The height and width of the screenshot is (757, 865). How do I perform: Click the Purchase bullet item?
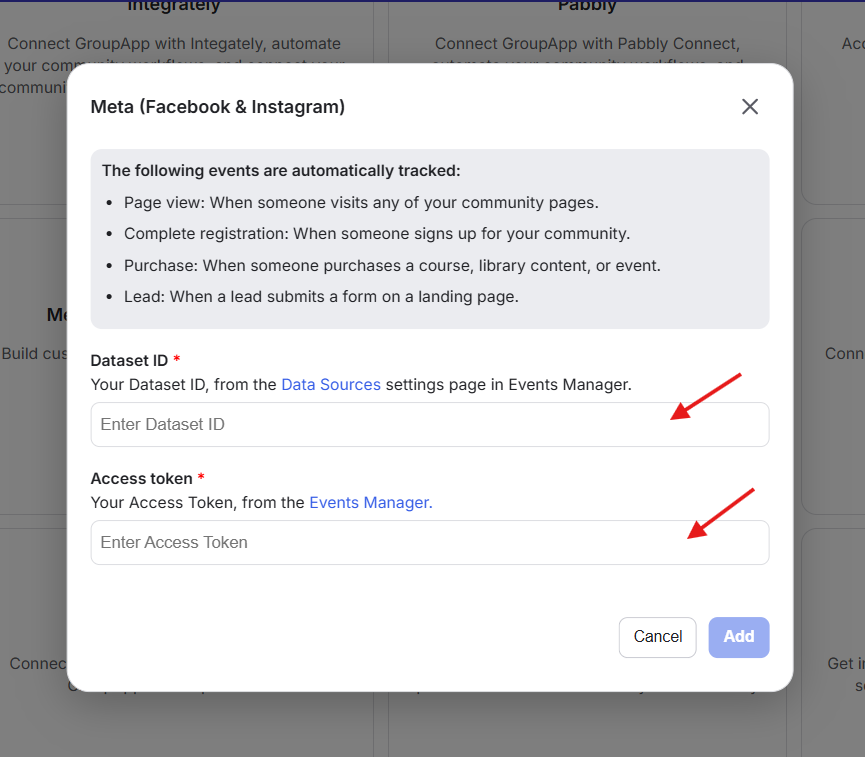pyautogui.click(x=392, y=265)
